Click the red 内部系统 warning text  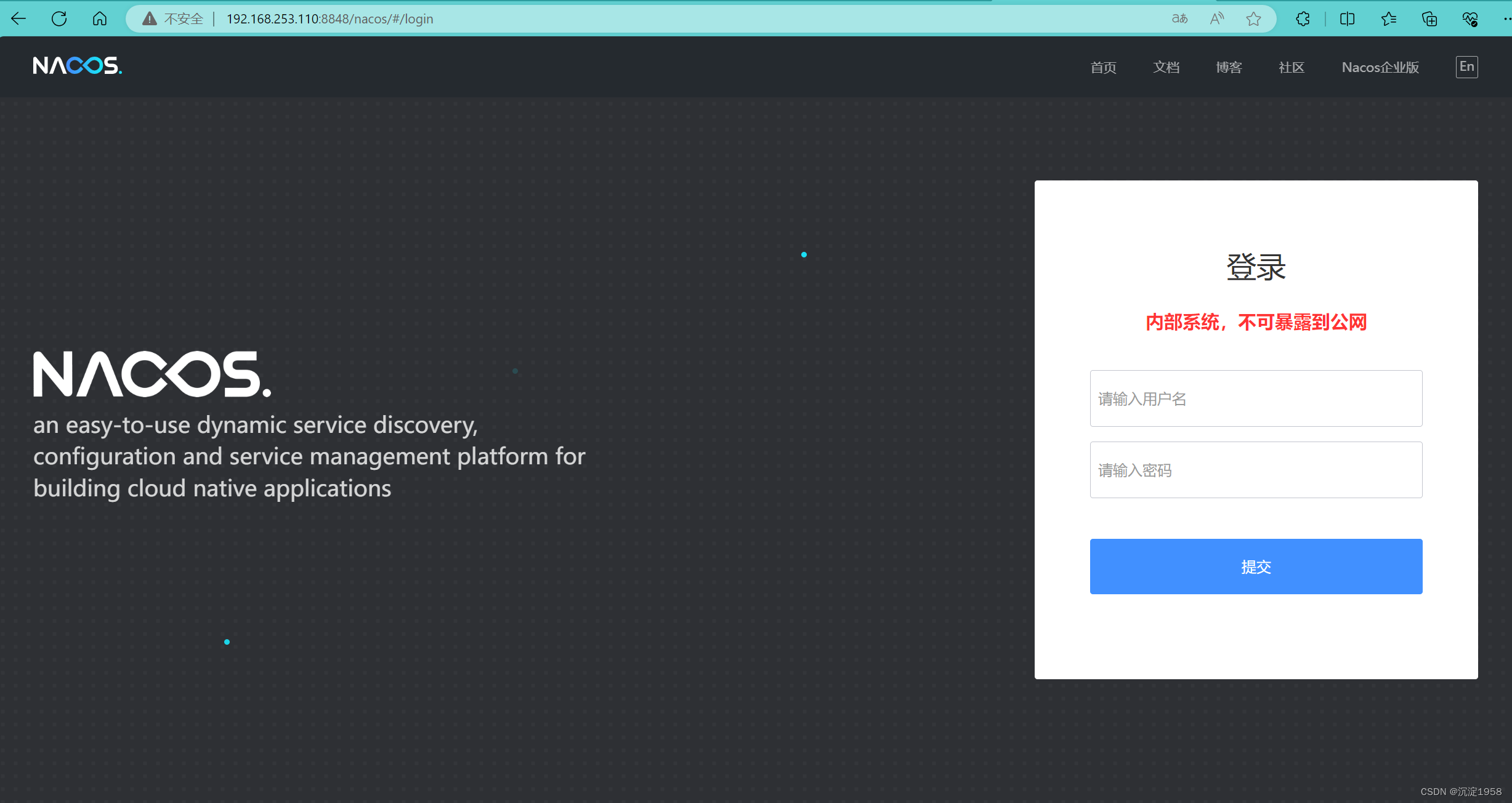tap(1256, 322)
